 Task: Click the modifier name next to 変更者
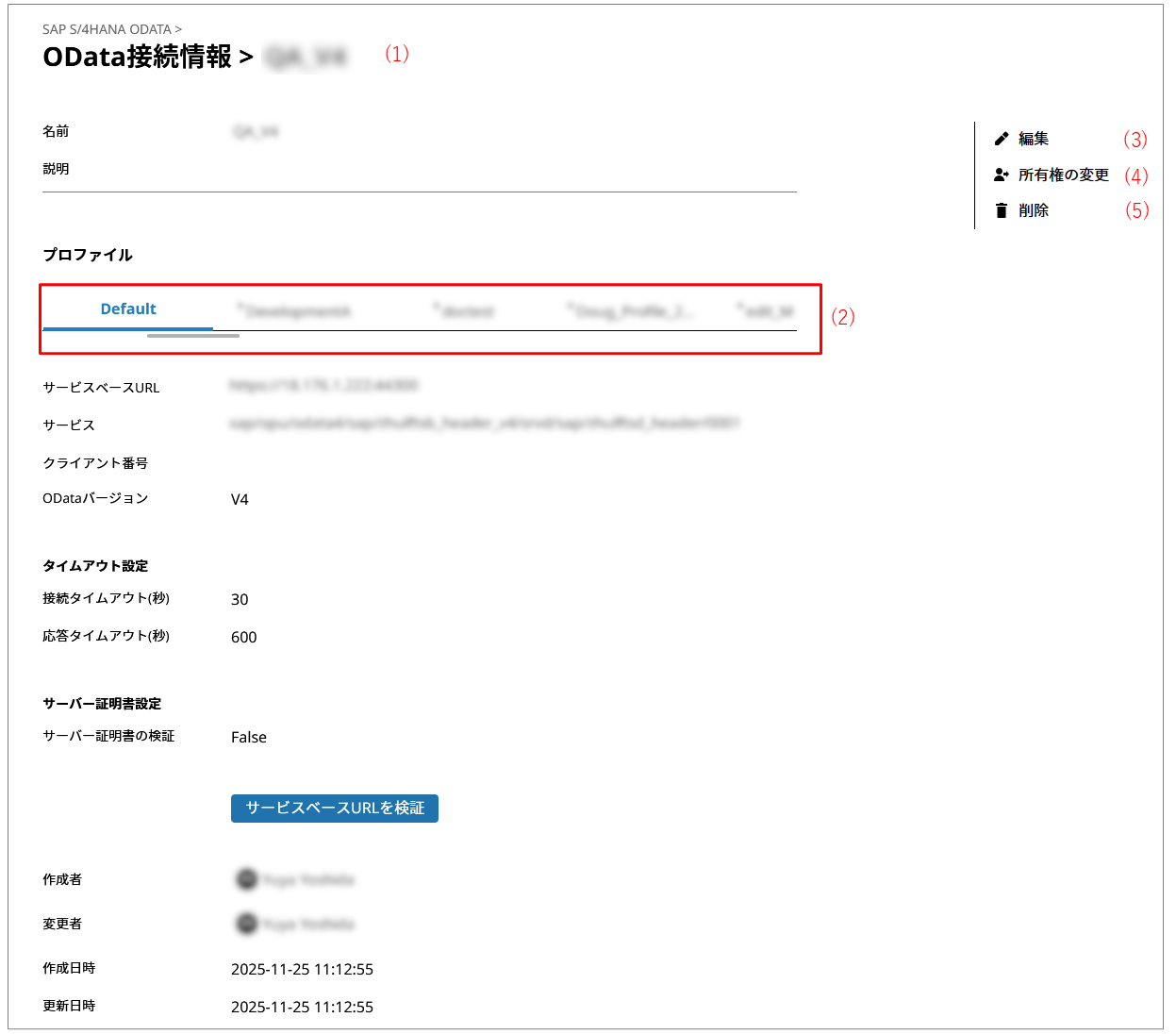[308, 924]
